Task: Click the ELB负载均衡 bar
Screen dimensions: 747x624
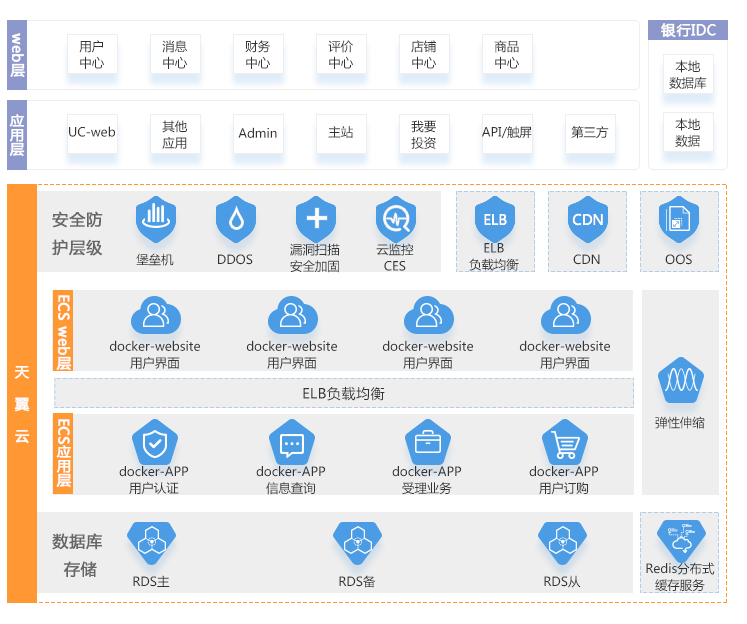Action: [343, 393]
